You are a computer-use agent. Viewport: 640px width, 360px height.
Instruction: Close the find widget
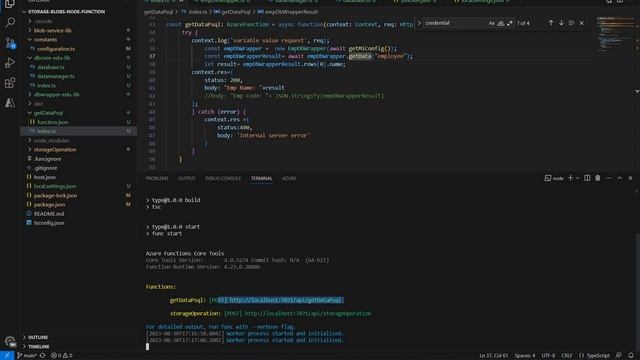click(582, 23)
